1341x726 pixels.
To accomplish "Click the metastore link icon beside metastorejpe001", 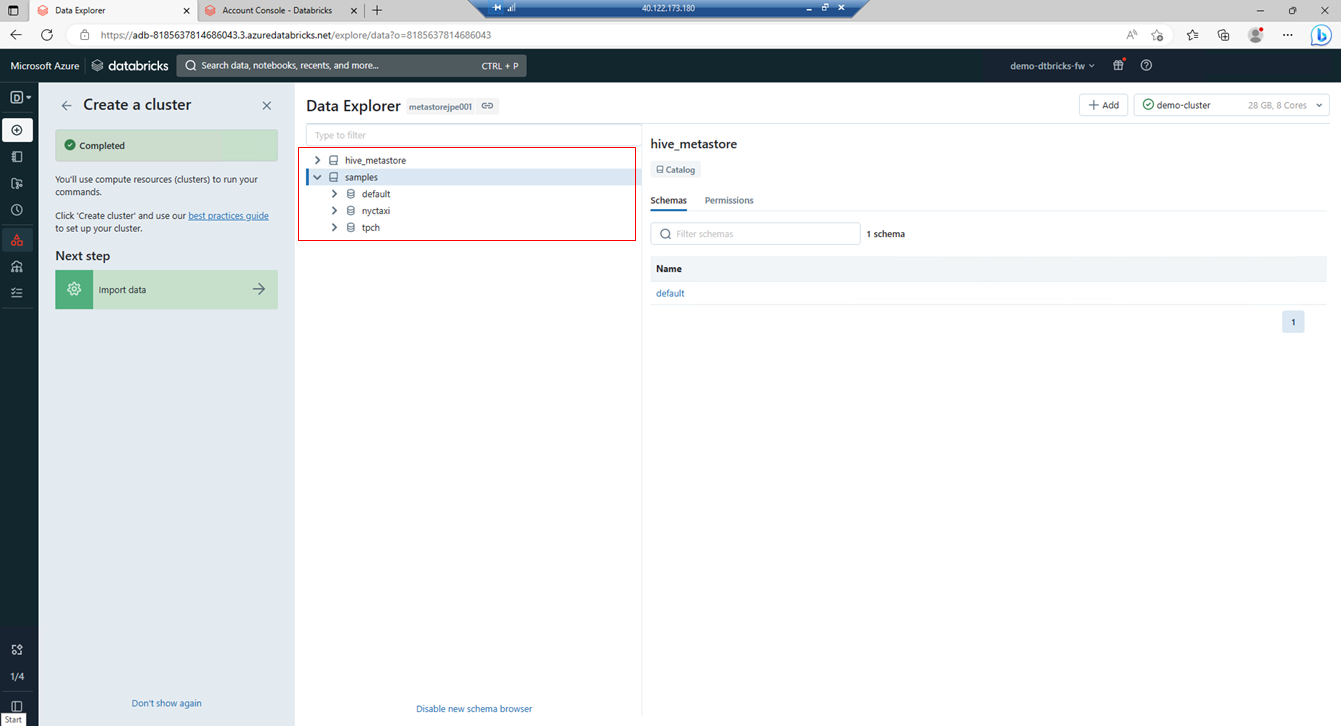I will (x=488, y=106).
